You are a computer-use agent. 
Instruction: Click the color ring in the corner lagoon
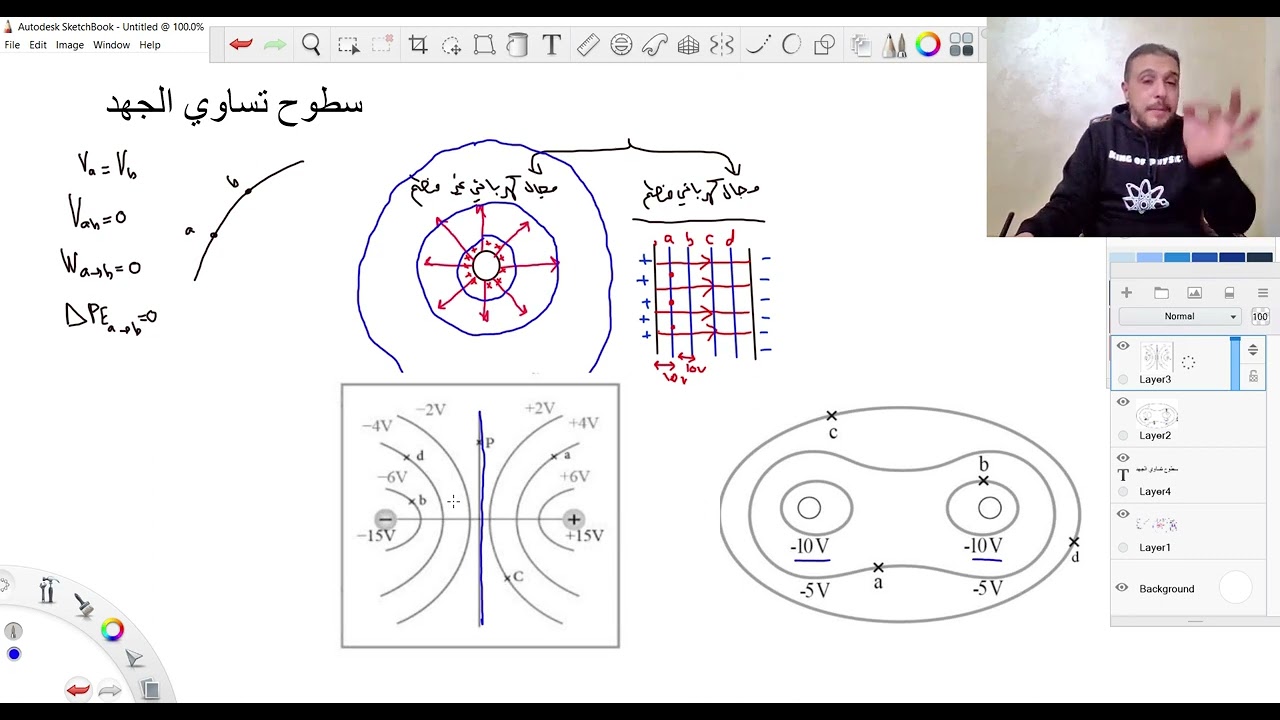pyautogui.click(x=112, y=630)
